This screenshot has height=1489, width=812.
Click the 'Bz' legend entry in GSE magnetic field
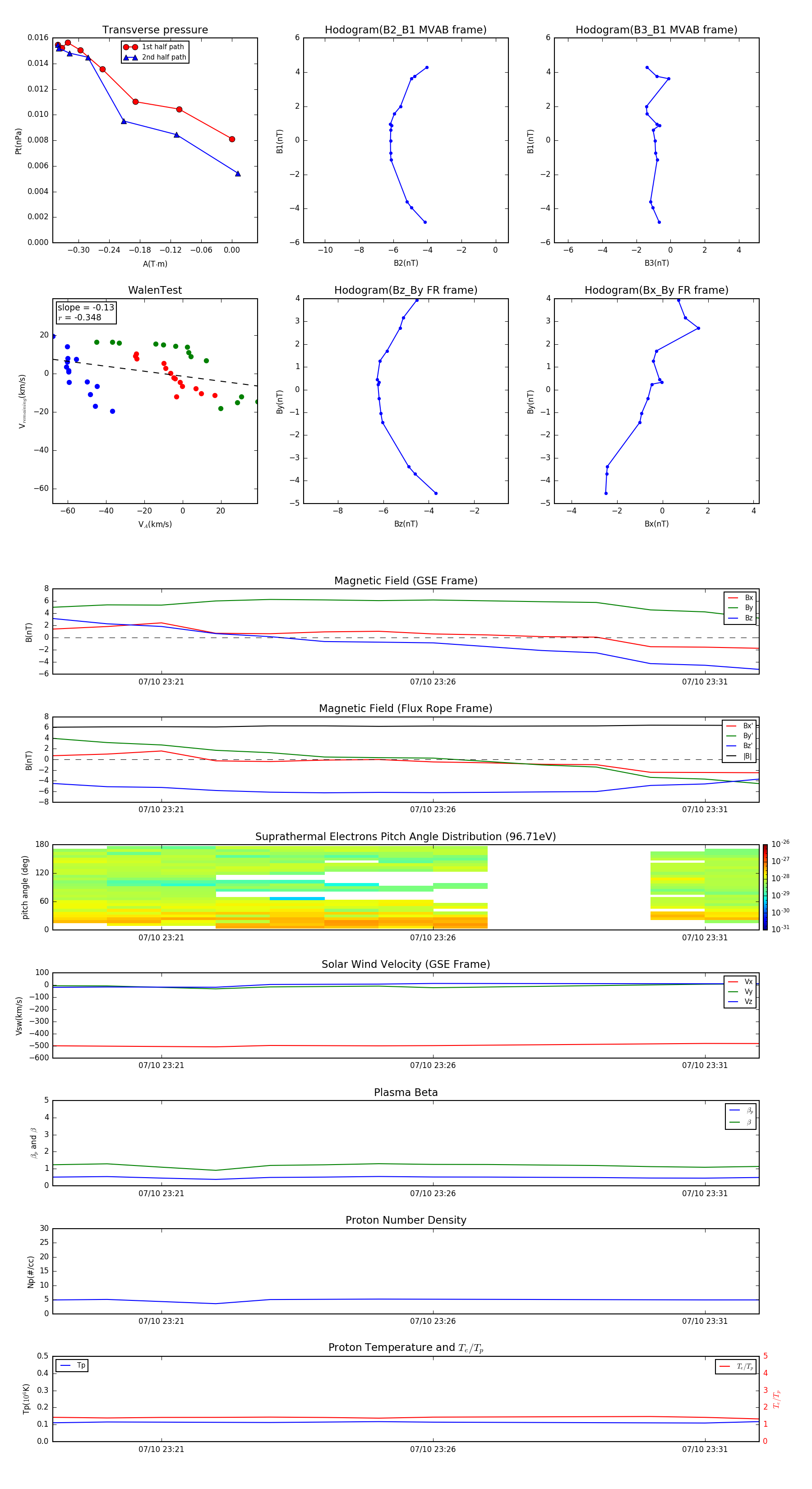pyautogui.click(x=740, y=618)
